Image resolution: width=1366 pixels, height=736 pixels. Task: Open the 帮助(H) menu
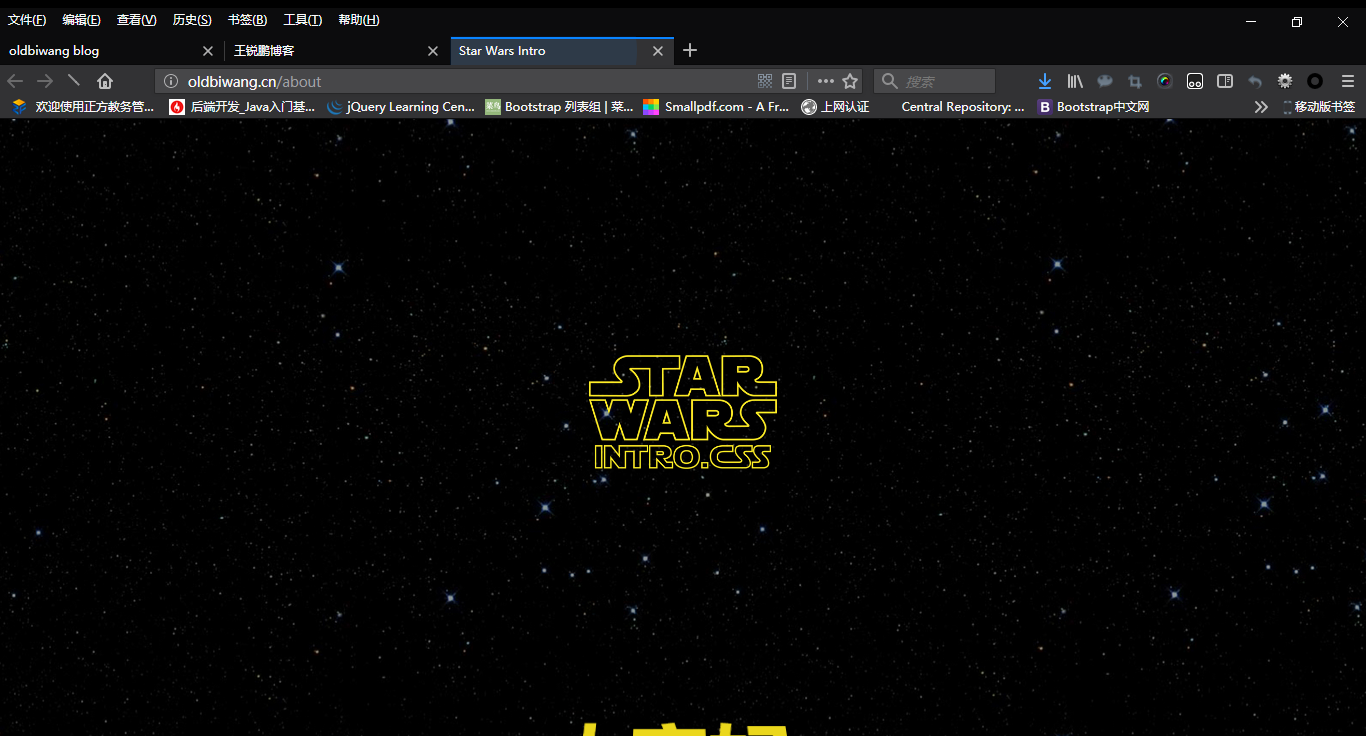[358, 20]
